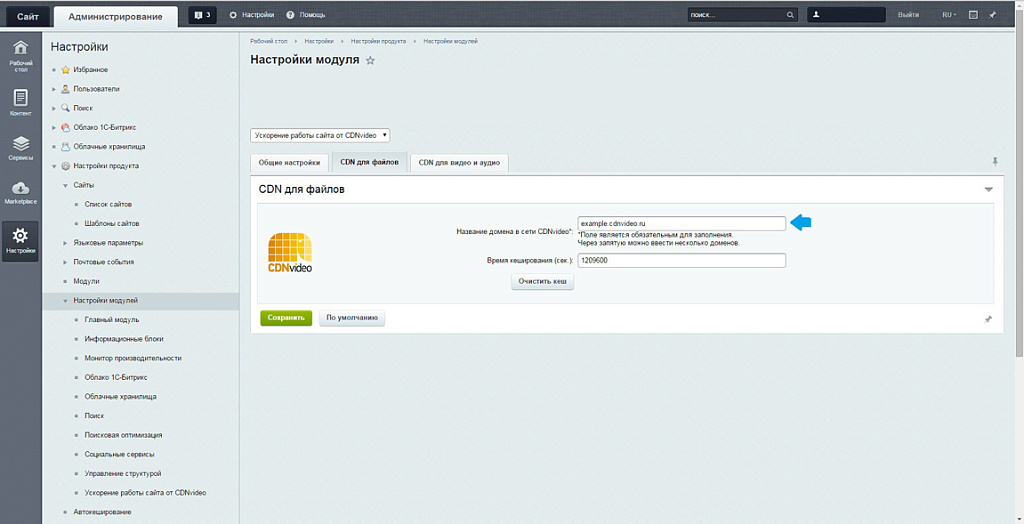Open notifications counter showing 3
This screenshot has width=1024, height=524.
tap(202, 15)
